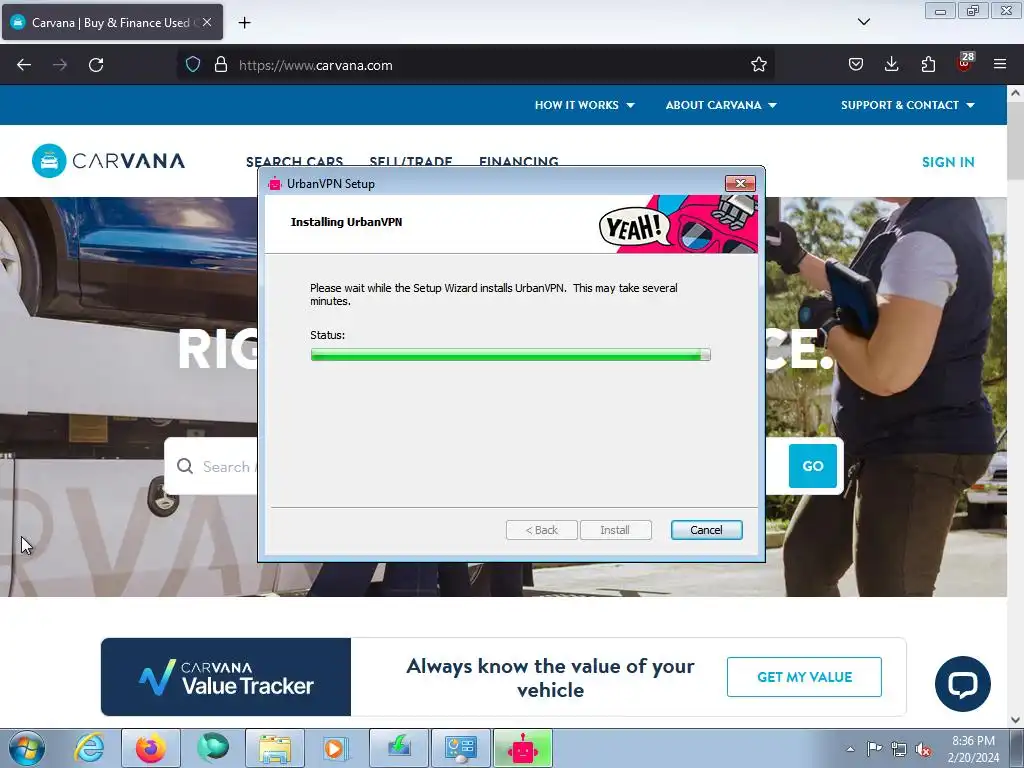Viewport: 1024px width, 768px height.
Task: Click the muted volume tray icon
Action: click(x=923, y=749)
